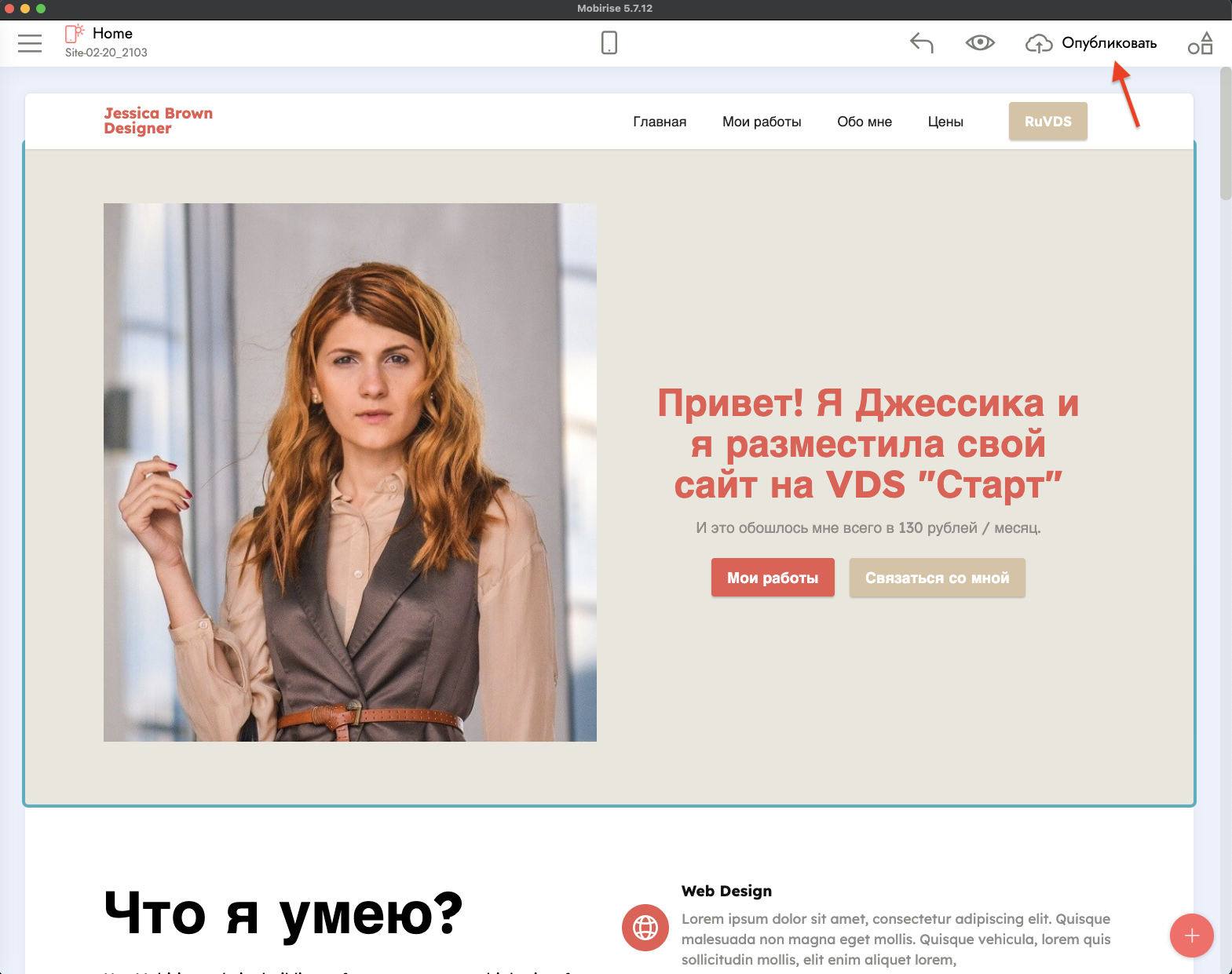
Task: Click the cloud upload publish icon
Action: [1039, 43]
